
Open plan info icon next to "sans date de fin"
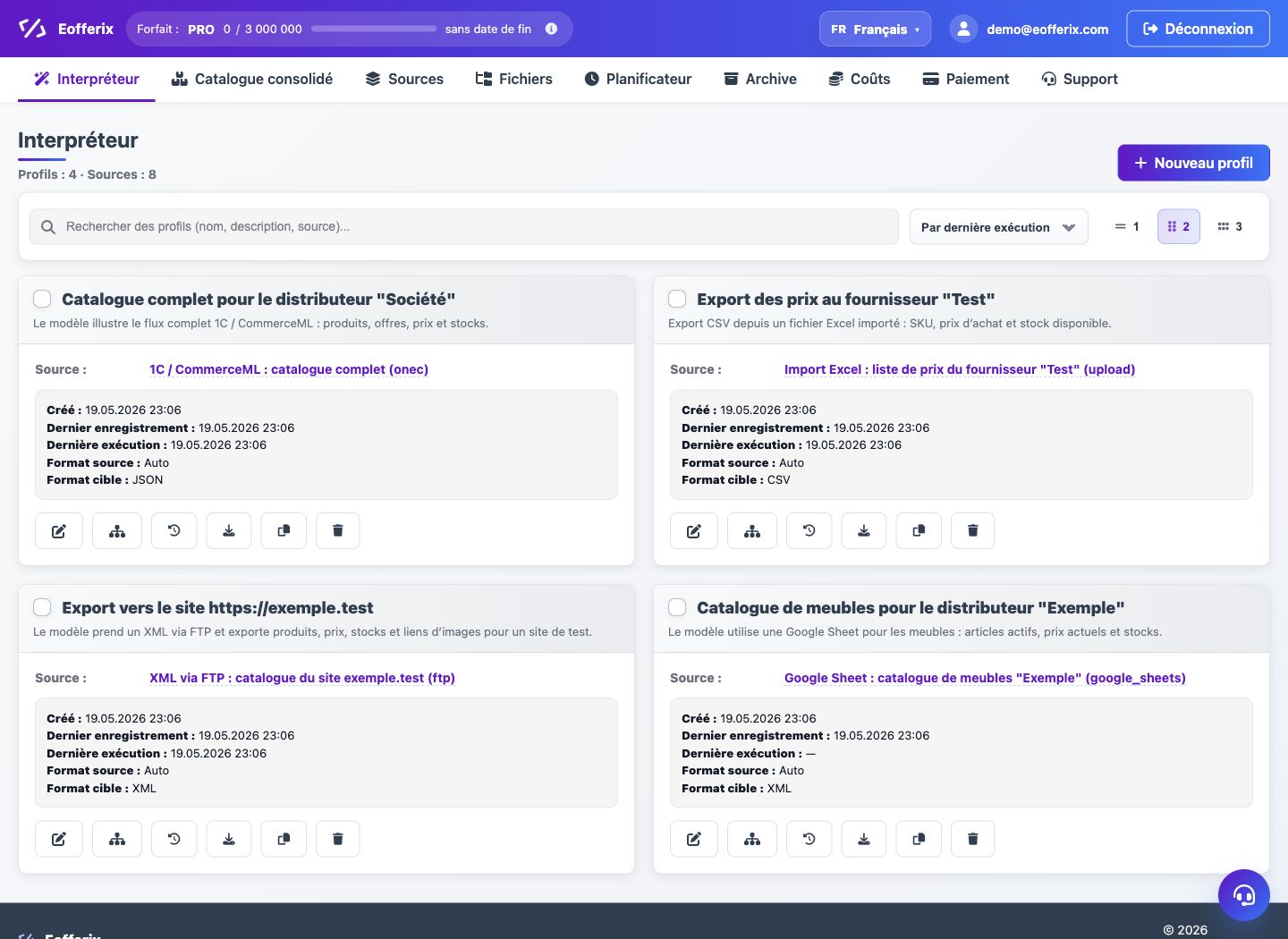tap(552, 29)
